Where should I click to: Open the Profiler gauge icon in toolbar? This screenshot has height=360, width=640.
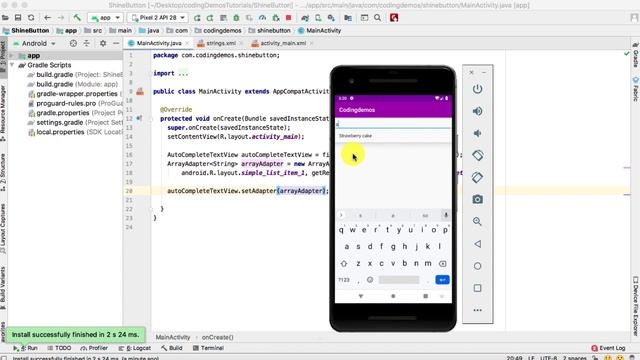pos(262,18)
